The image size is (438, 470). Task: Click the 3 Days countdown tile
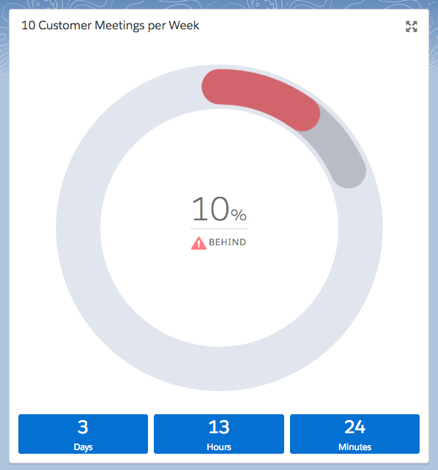[83, 434]
